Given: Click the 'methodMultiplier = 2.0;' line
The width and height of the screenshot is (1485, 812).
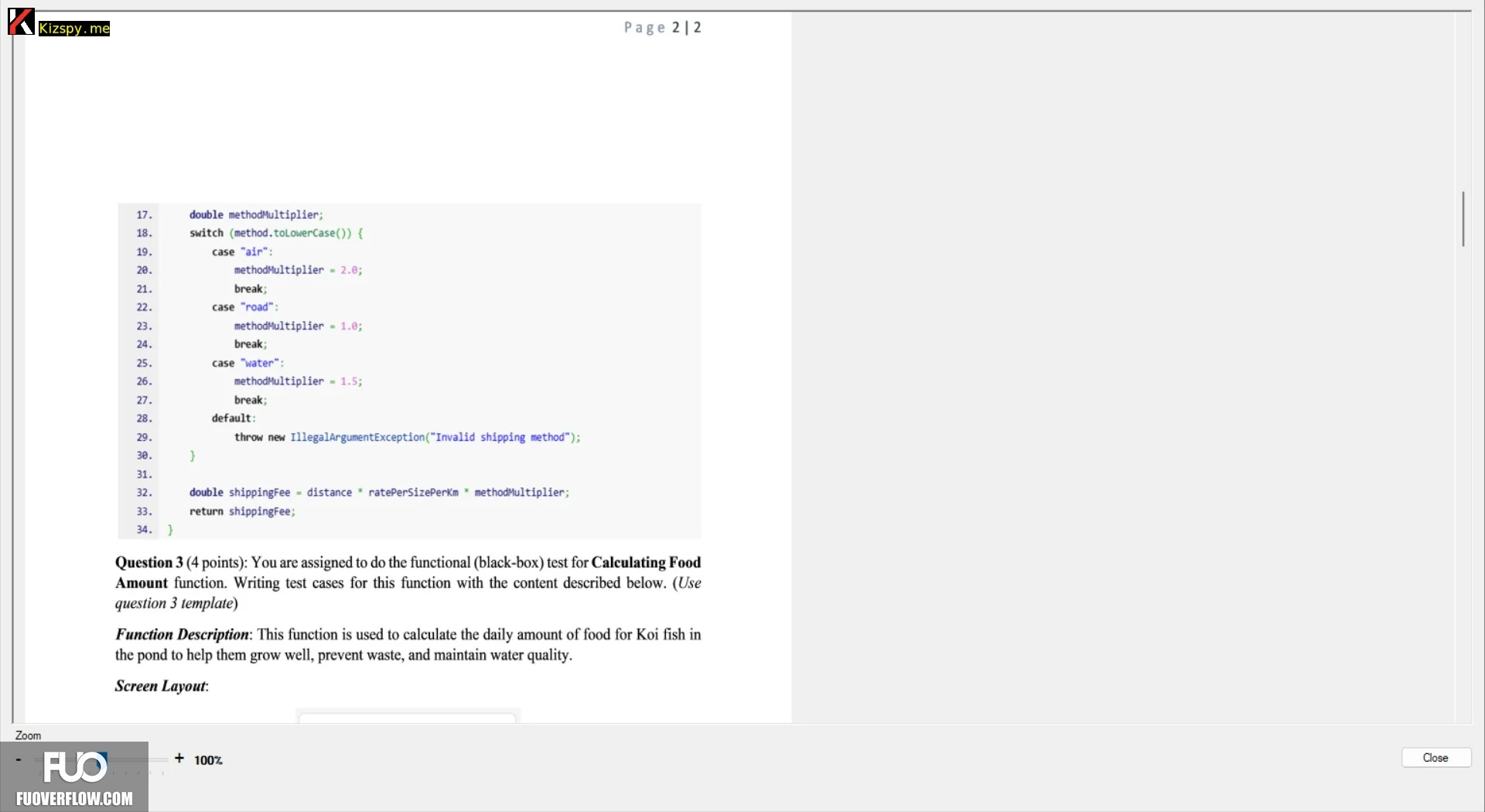Looking at the screenshot, I should 299,271.
